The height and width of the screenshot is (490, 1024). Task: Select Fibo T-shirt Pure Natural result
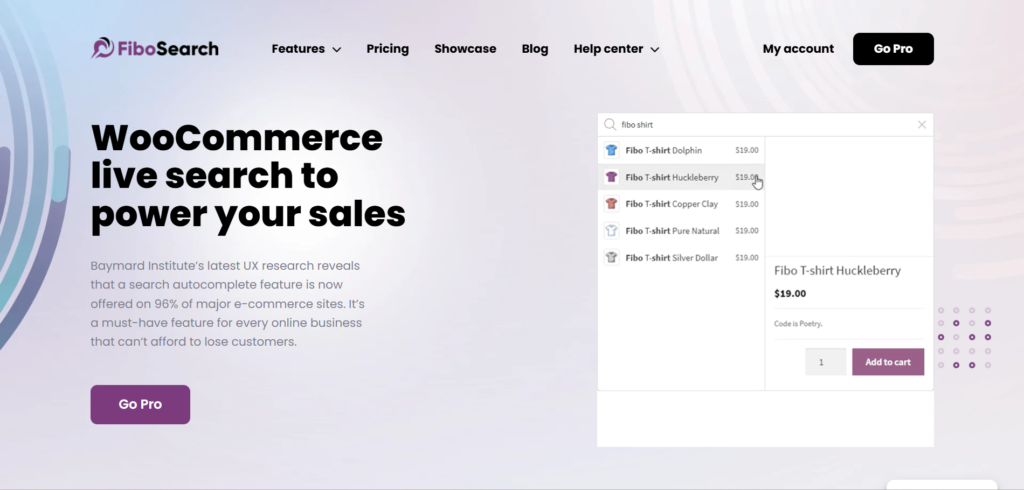pyautogui.click(x=681, y=231)
